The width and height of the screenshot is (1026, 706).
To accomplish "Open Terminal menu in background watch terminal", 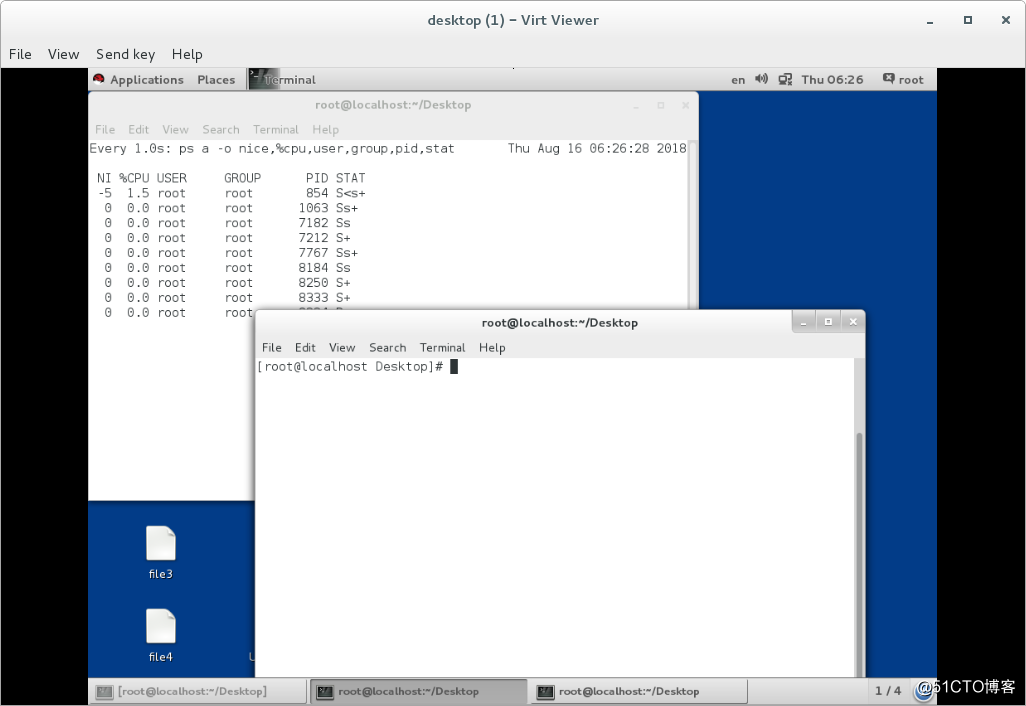I will [x=275, y=130].
